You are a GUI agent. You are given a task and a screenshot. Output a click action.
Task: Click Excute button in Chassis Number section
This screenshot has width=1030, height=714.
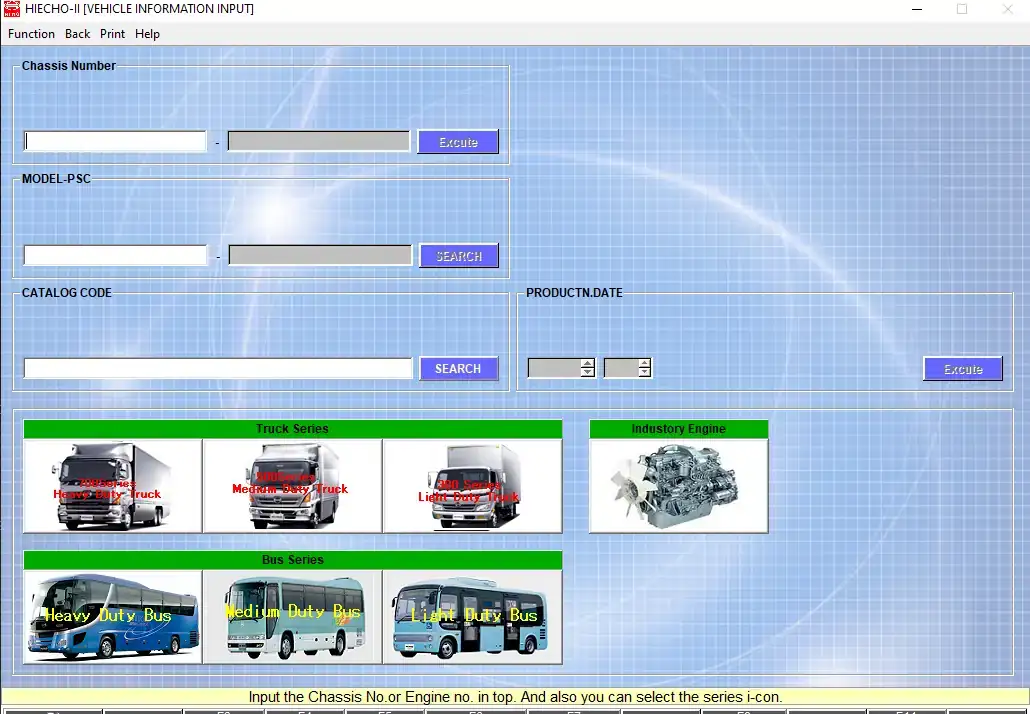click(x=458, y=142)
